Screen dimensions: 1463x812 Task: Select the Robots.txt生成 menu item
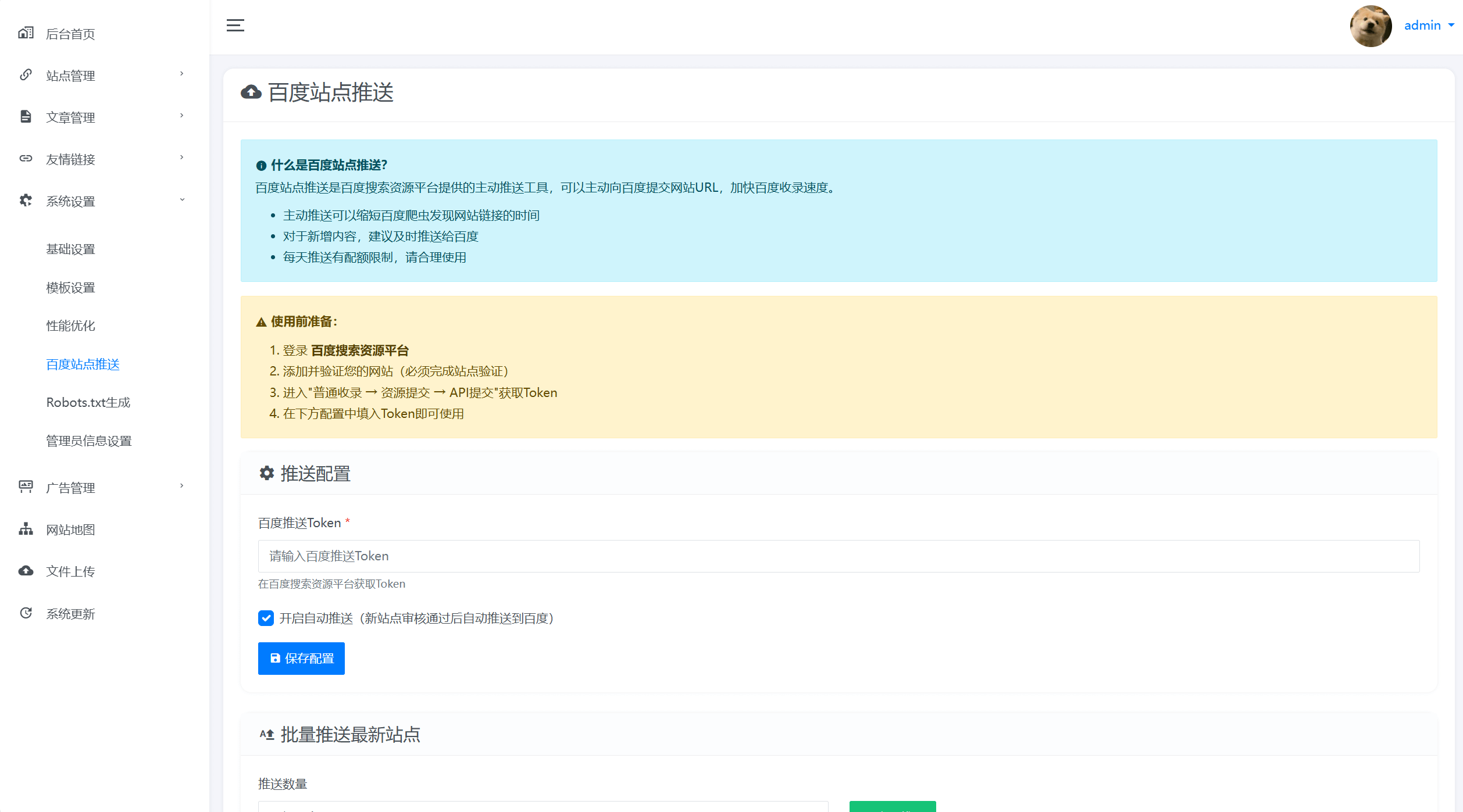click(88, 402)
